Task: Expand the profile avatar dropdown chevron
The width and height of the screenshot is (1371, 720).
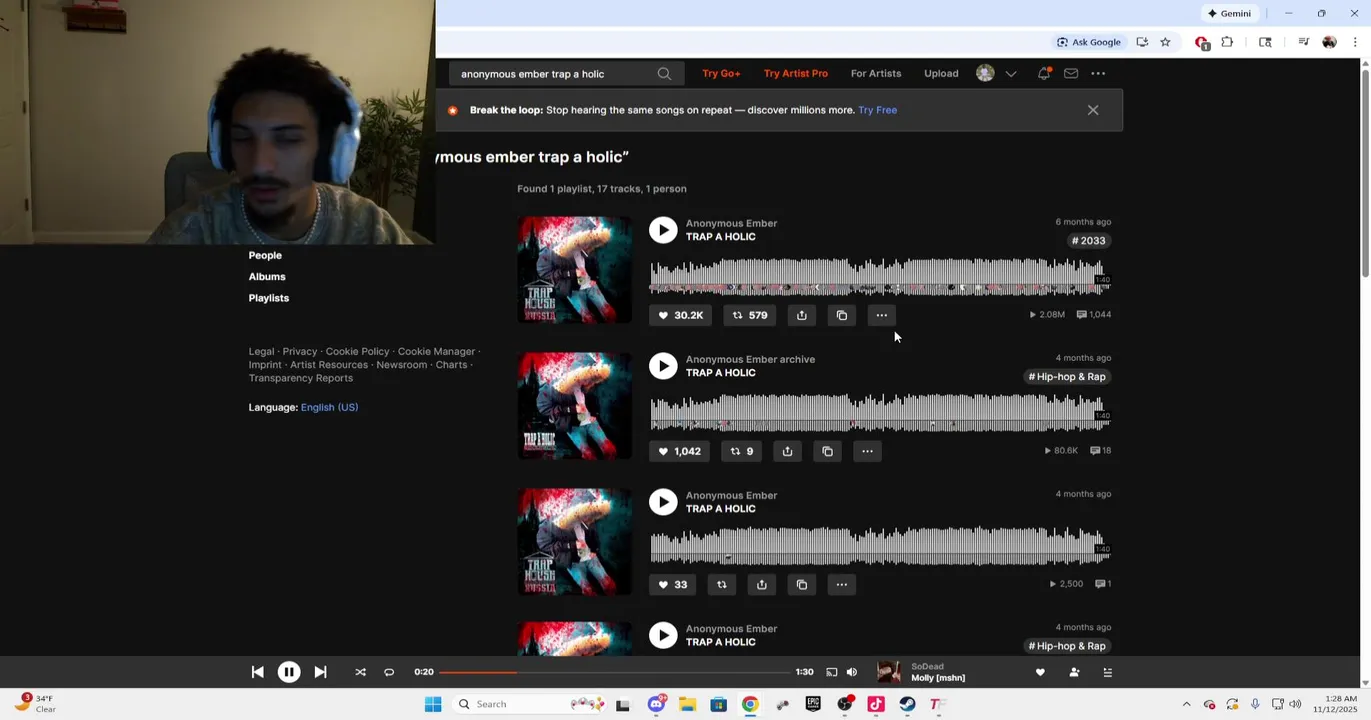Action: tap(1011, 74)
